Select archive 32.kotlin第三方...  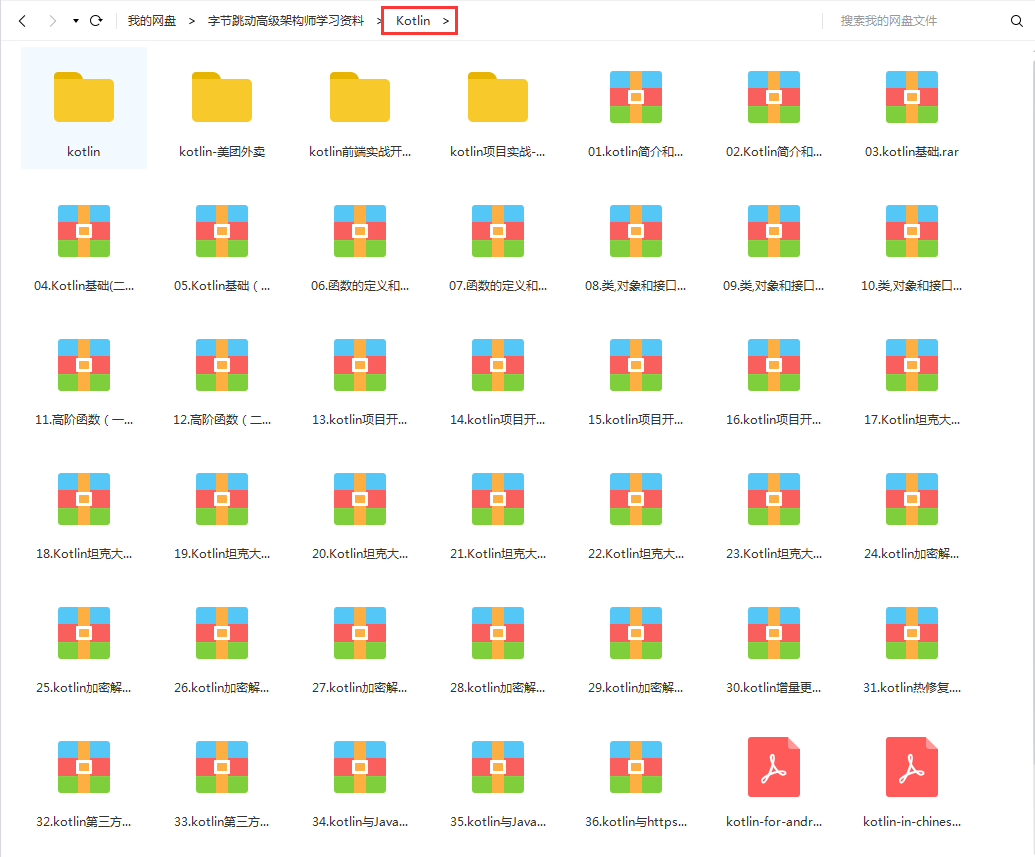tap(84, 778)
